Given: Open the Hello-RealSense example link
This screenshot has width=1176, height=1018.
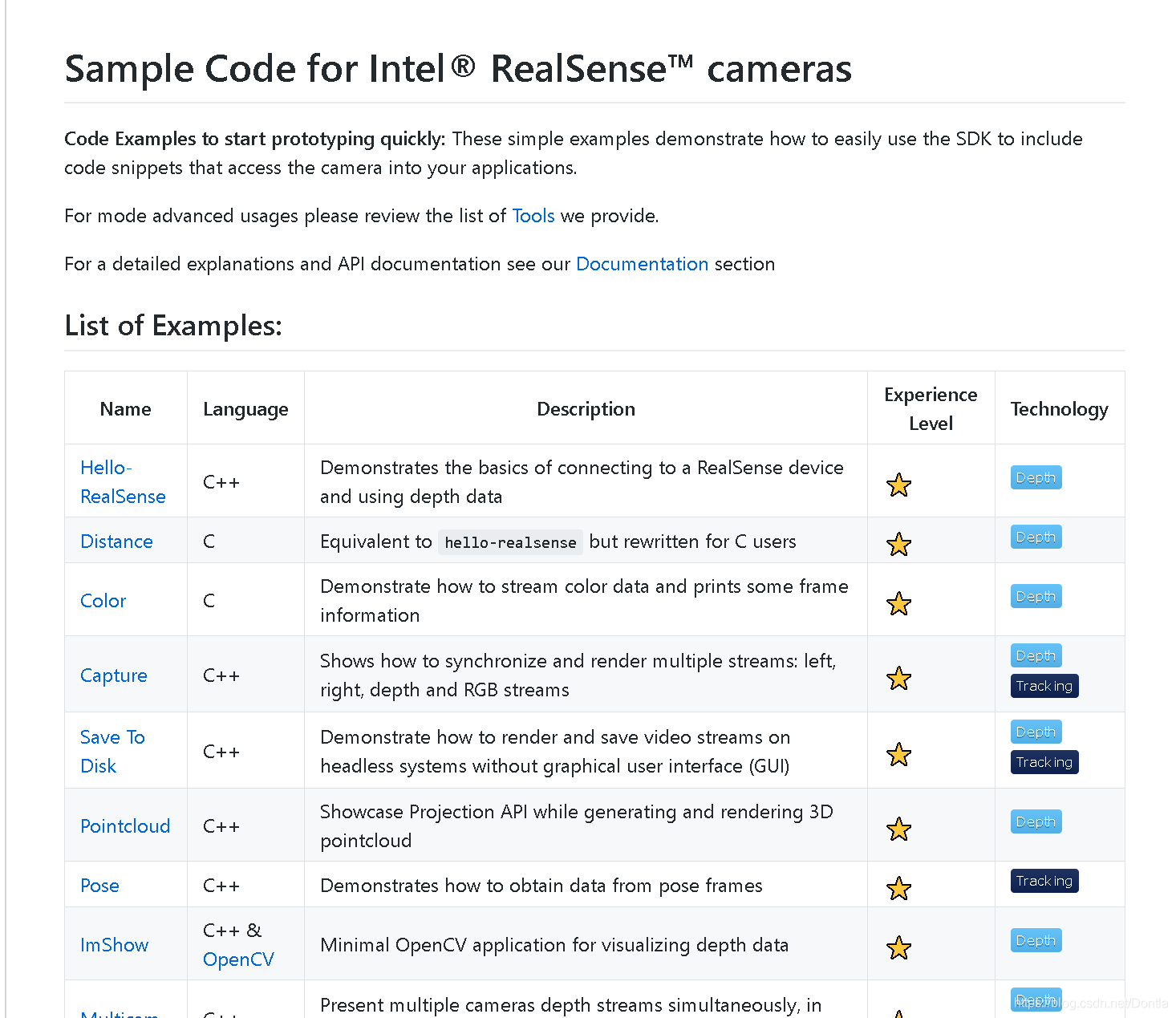Looking at the screenshot, I should (123, 481).
